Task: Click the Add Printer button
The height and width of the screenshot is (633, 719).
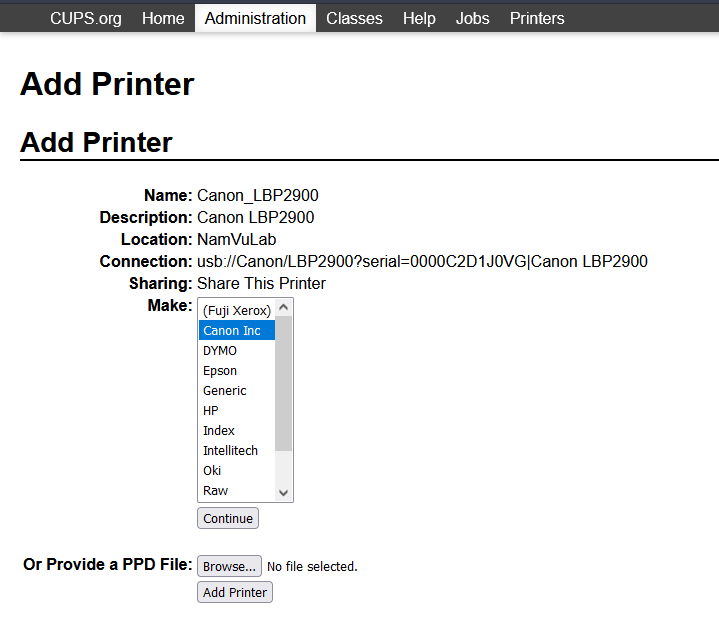Action: (235, 592)
